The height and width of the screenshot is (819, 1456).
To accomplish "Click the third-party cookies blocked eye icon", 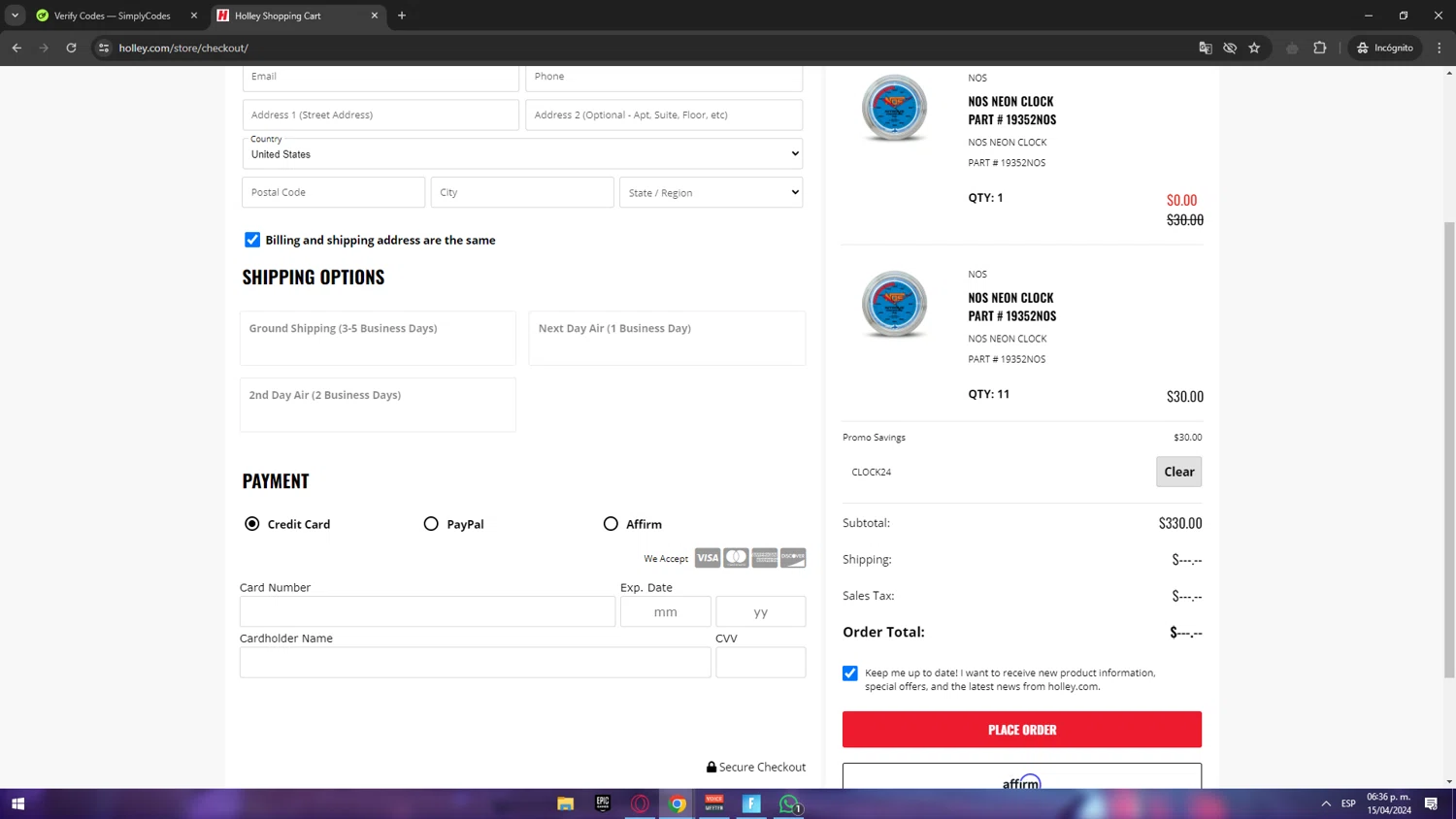I will [x=1230, y=48].
